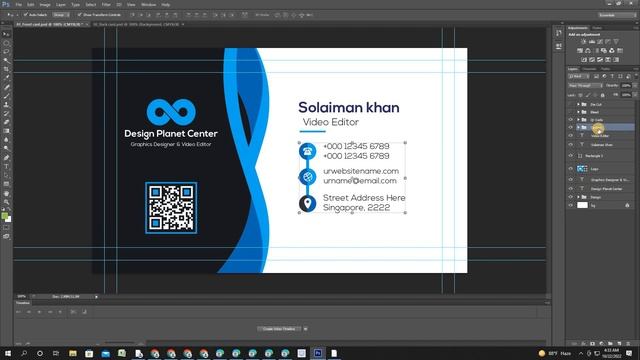
Task: Switch to the Paths panel tab
Action: (x=605, y=69)
